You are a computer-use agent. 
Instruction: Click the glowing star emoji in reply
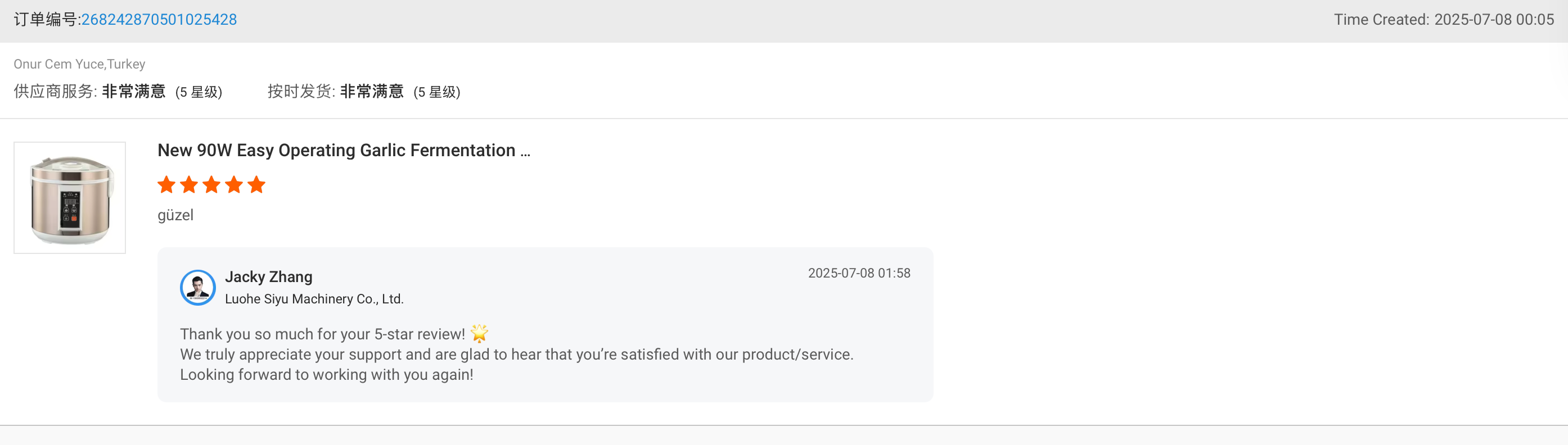point(480,333)
